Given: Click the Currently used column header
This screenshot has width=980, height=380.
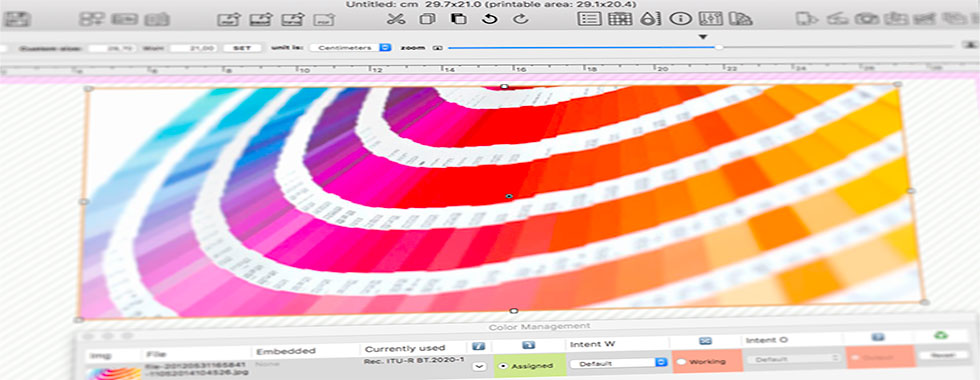Looking at the screenshot, I should coord(404,348).
